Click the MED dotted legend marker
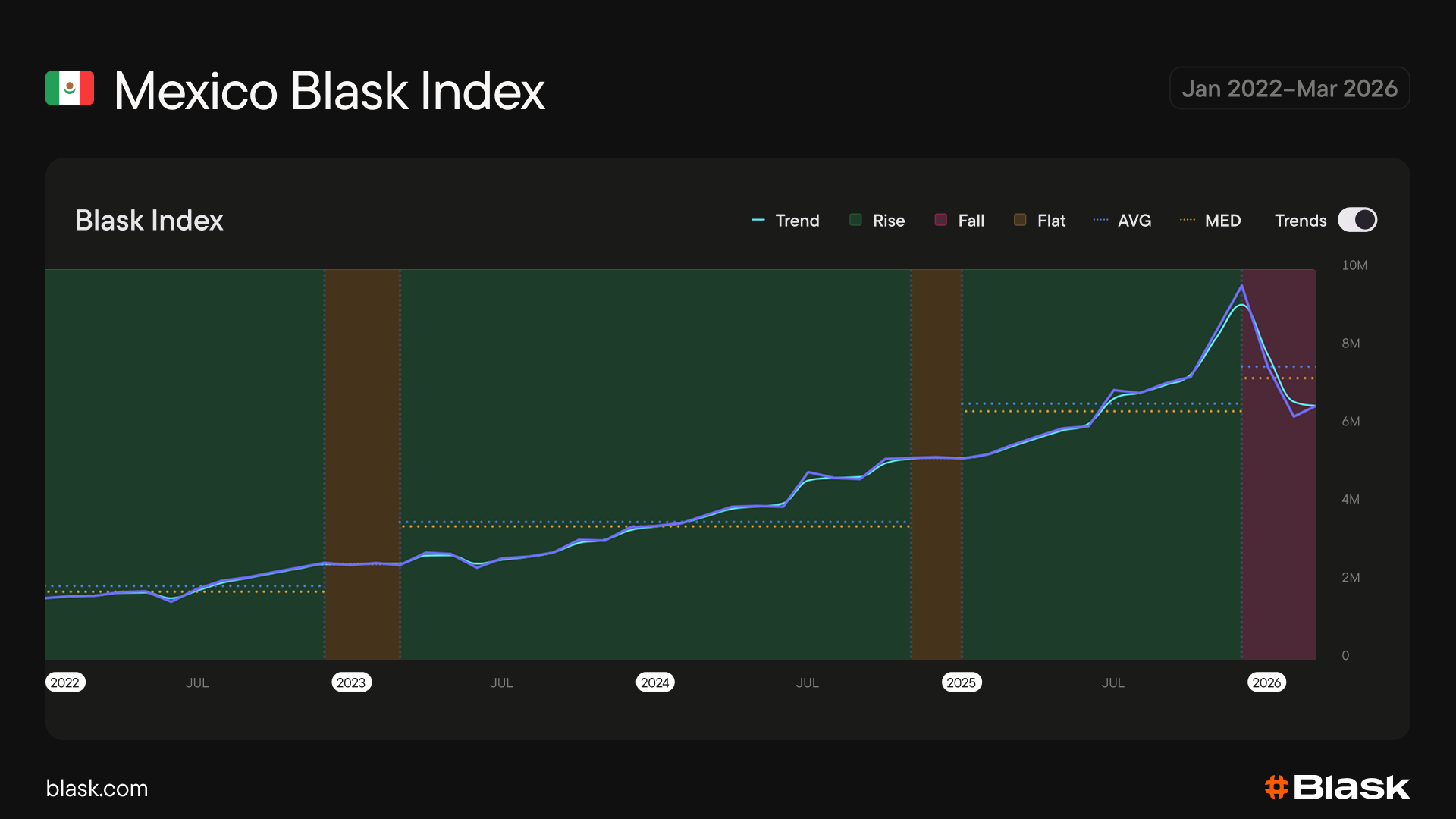 tap(1188, 220)
